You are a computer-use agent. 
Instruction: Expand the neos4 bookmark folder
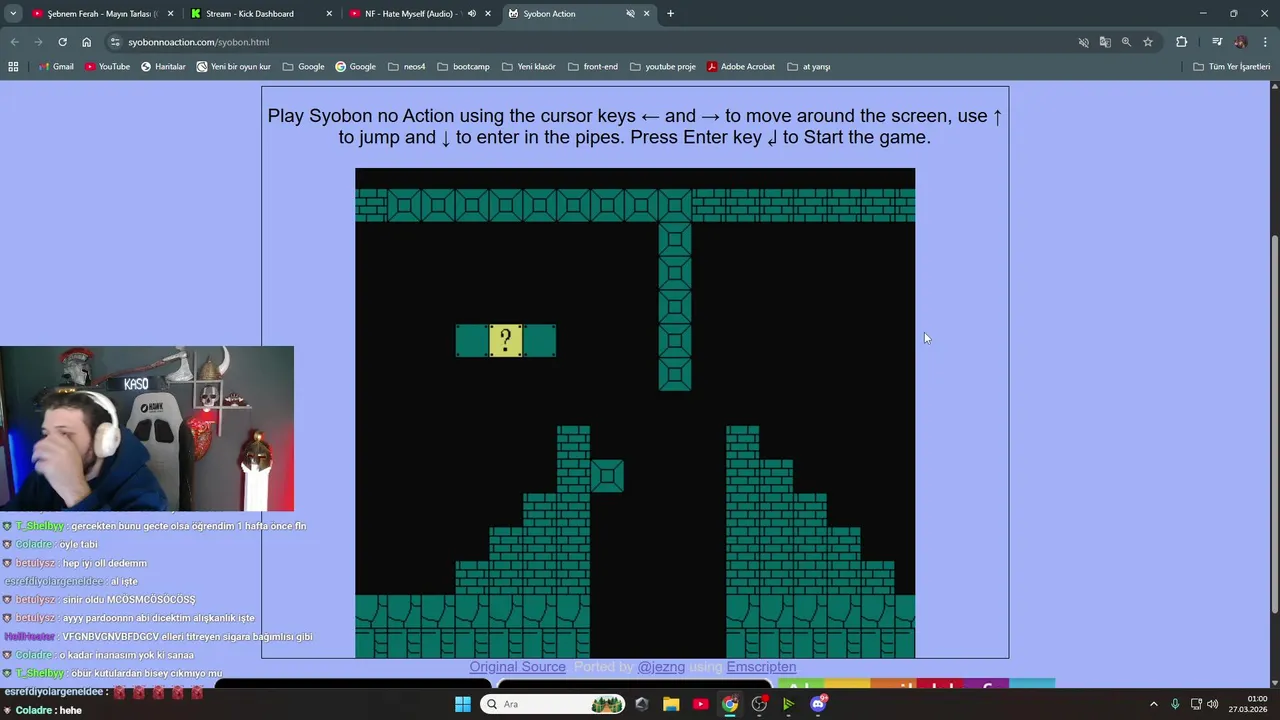406,67
